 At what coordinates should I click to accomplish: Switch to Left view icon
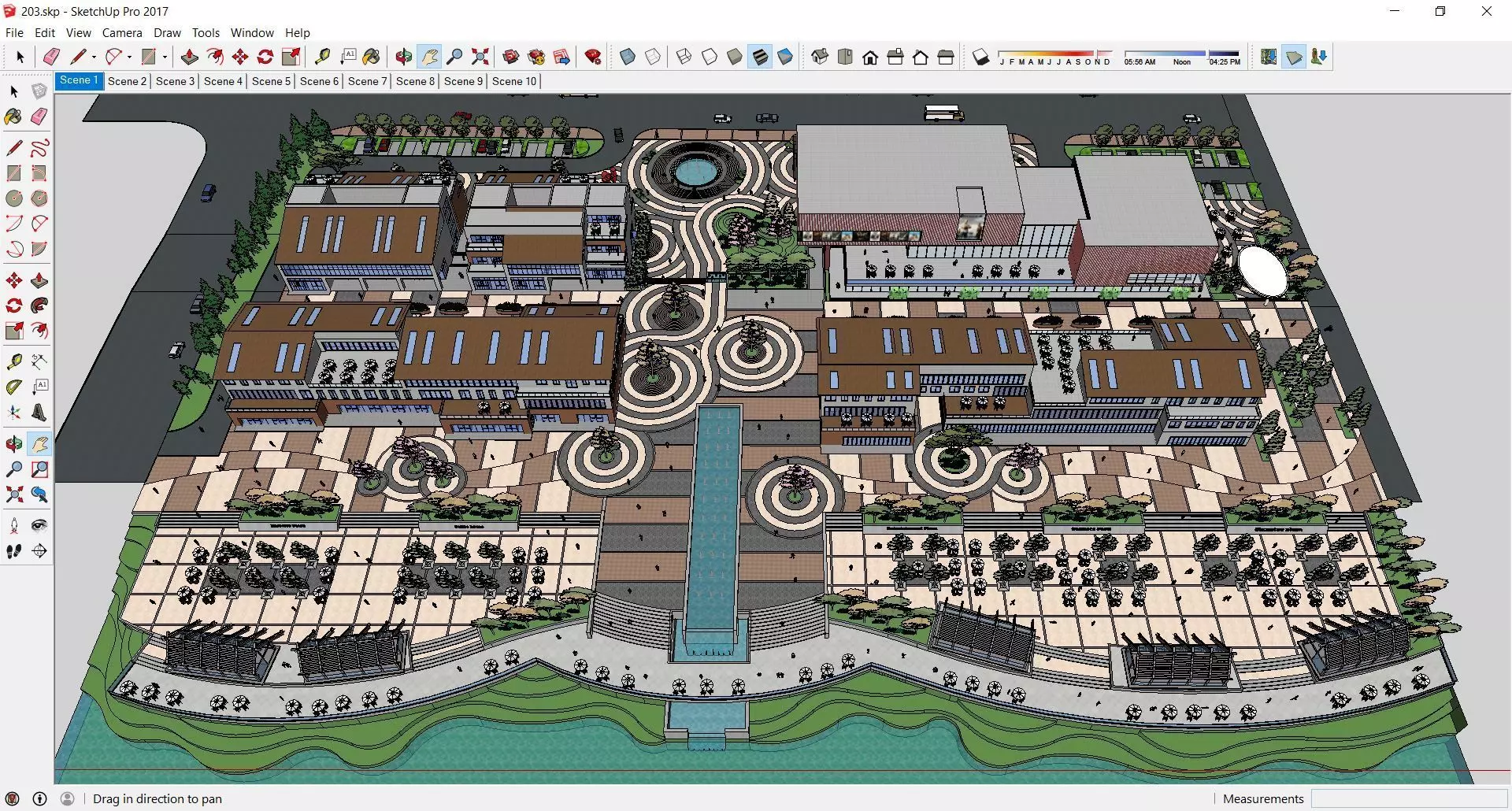point(946,57)
